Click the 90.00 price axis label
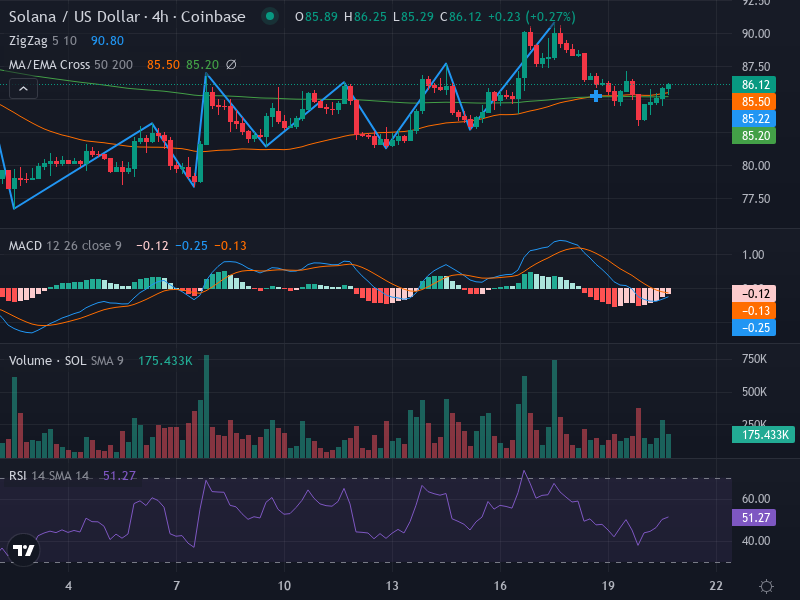 pyautogui.click(x=756, y=34)
